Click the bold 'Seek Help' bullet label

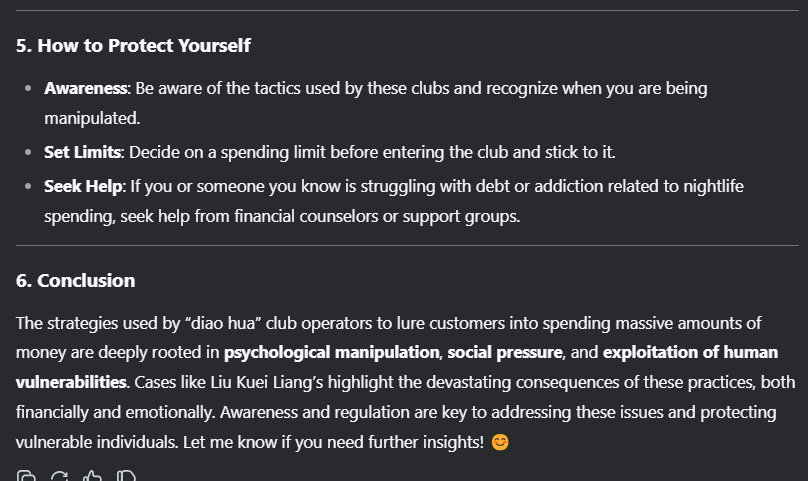click(83, 186)
